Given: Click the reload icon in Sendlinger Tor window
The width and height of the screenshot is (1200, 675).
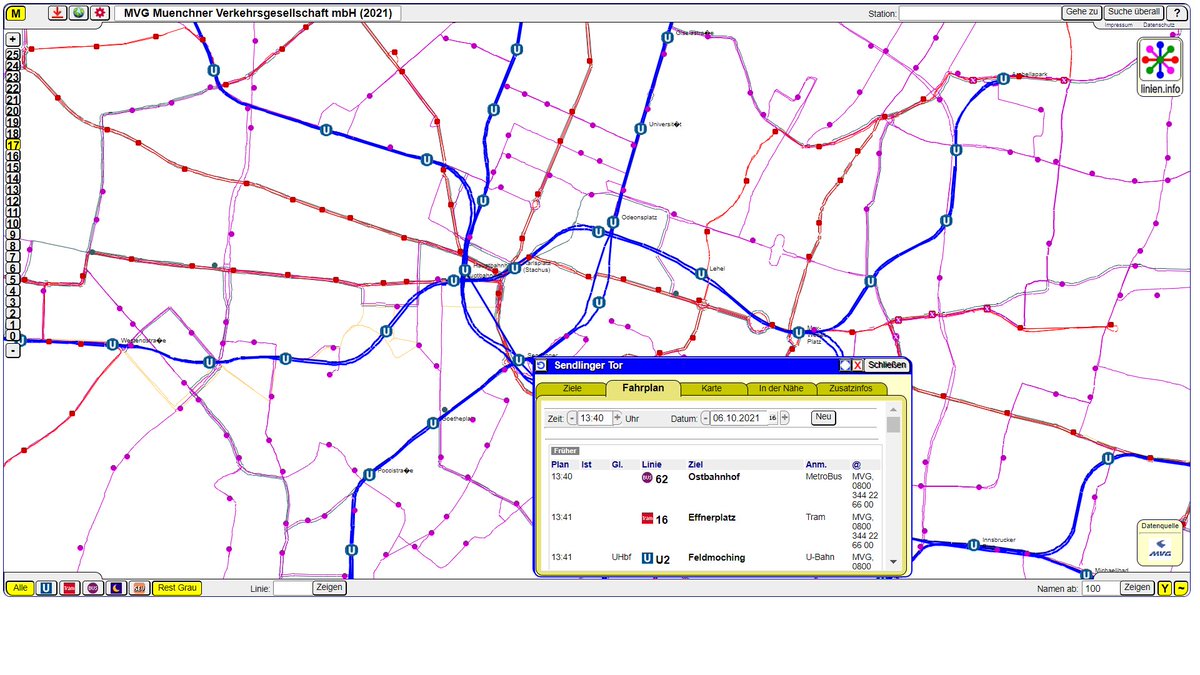Looking at the screenshot, I should pos(543,366).
